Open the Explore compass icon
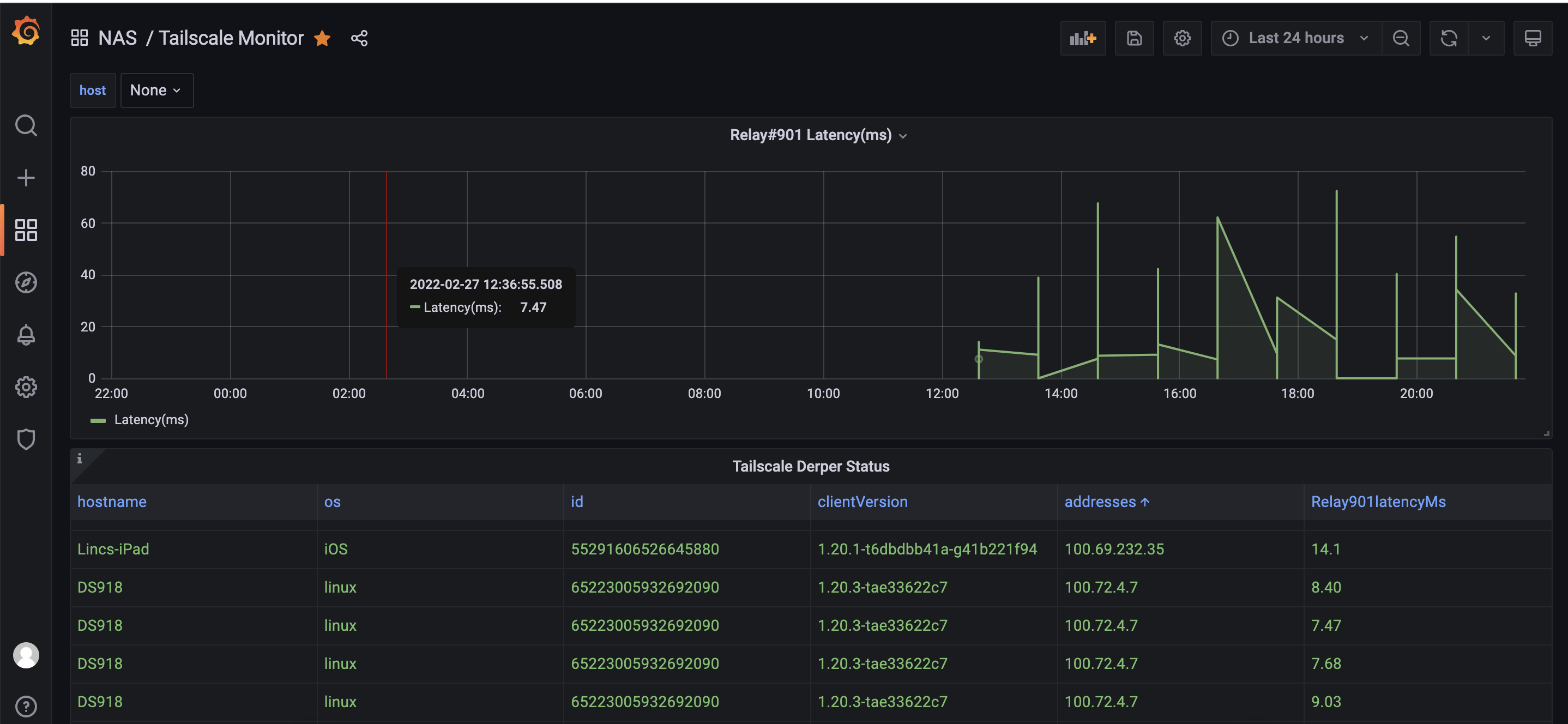The image size is (1568, 724). pos(26,282)
